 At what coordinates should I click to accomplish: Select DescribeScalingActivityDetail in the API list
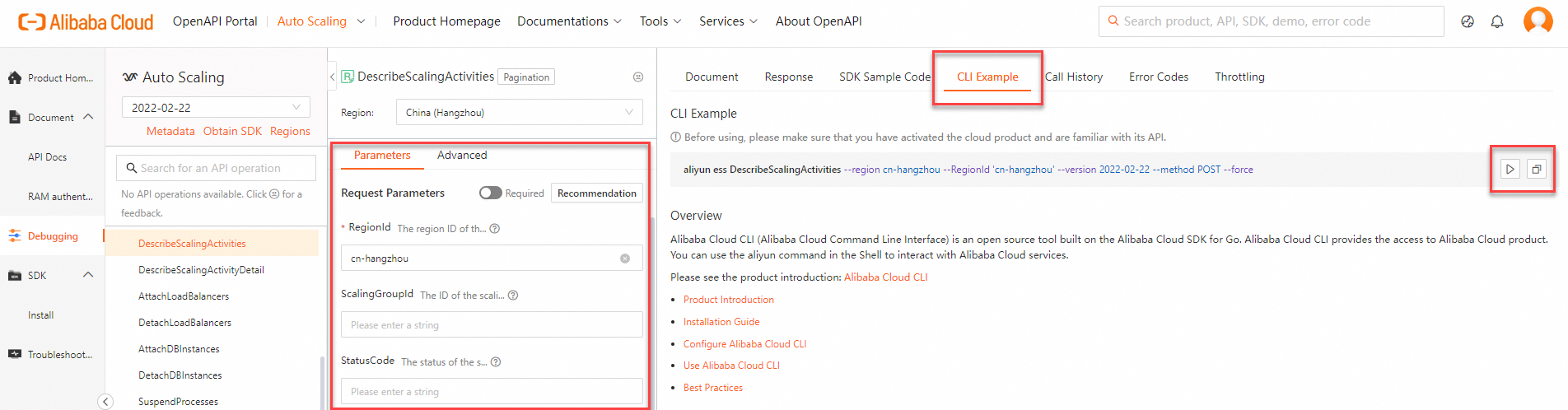pyautogui.click(x=201, y=270)
